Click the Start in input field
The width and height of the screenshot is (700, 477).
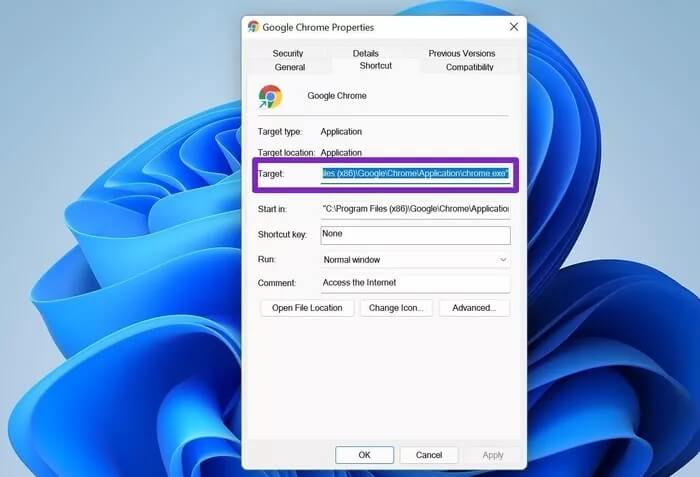(415, 209)
